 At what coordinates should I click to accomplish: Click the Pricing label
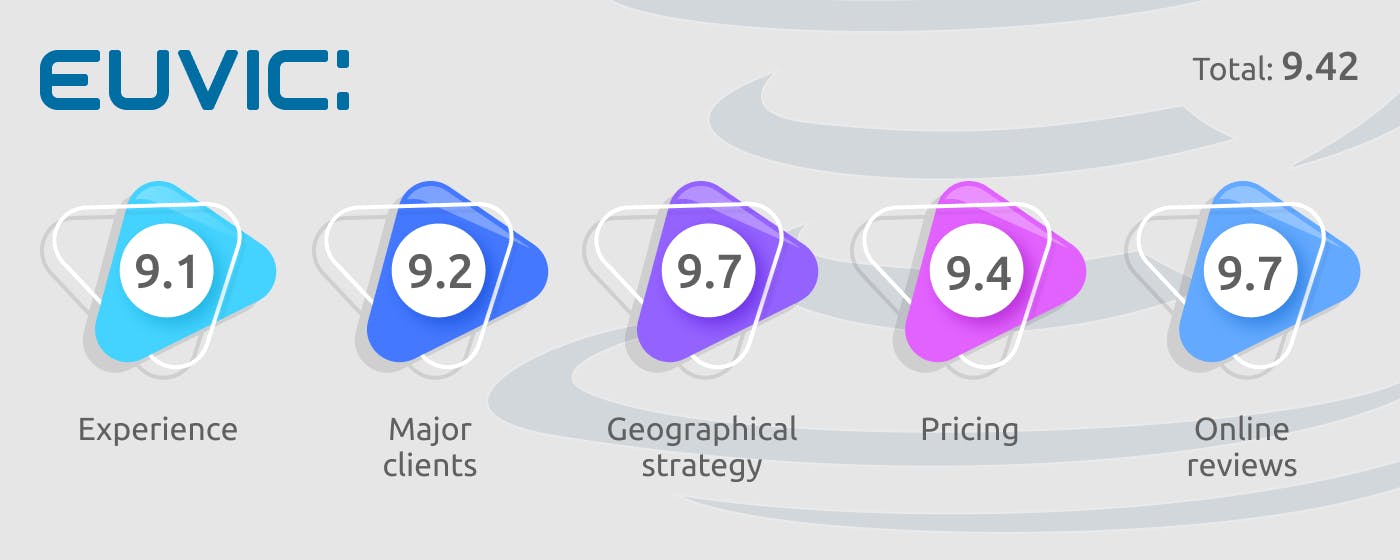click(x=970, y=430)
